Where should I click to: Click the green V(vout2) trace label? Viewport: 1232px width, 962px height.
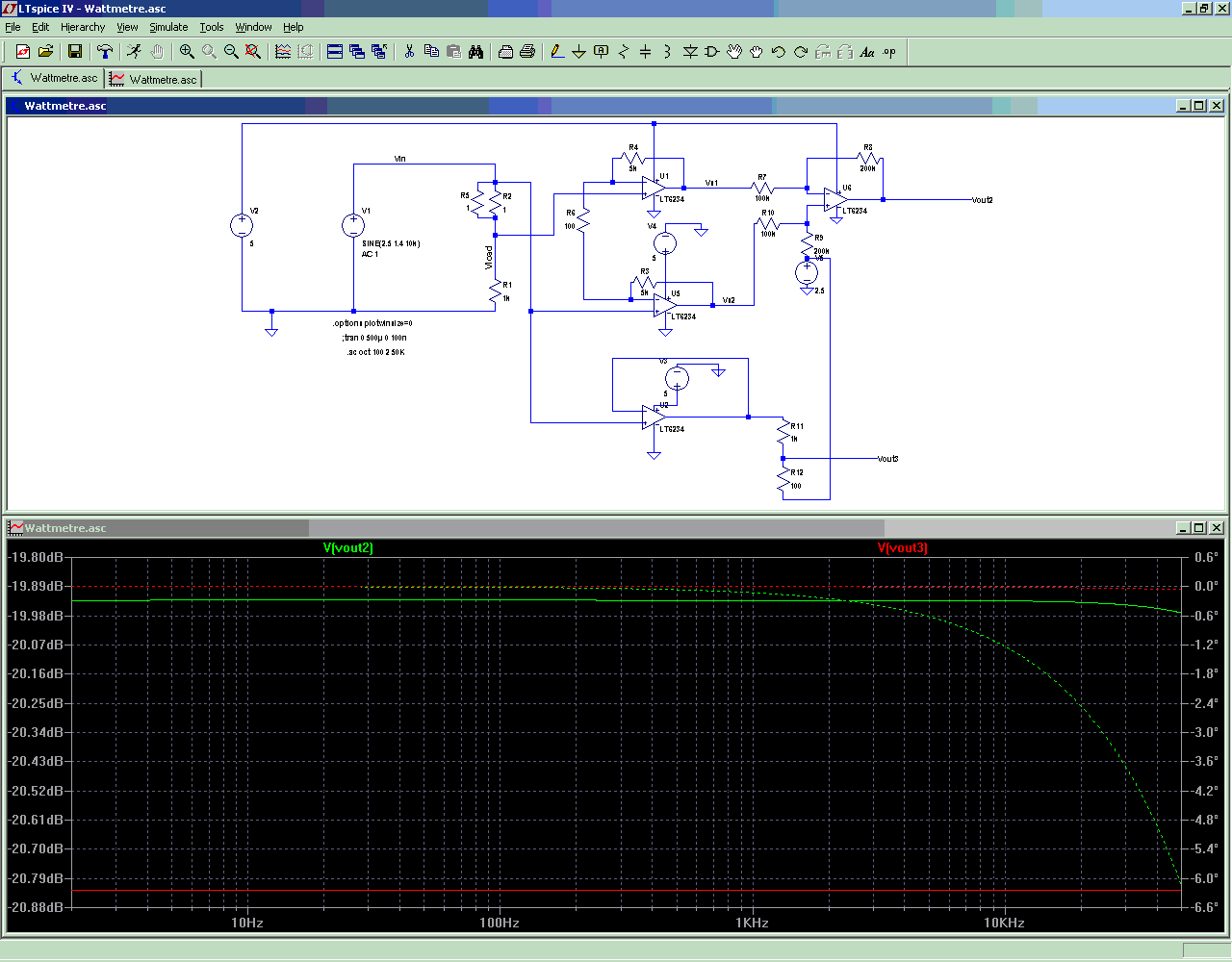tap(348, 548)
